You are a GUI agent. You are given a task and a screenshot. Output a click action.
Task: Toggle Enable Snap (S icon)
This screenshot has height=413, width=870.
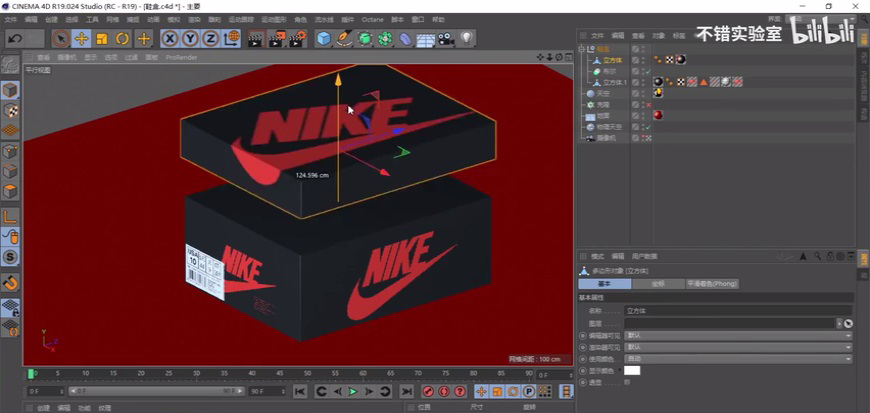[x=11, y=257]
